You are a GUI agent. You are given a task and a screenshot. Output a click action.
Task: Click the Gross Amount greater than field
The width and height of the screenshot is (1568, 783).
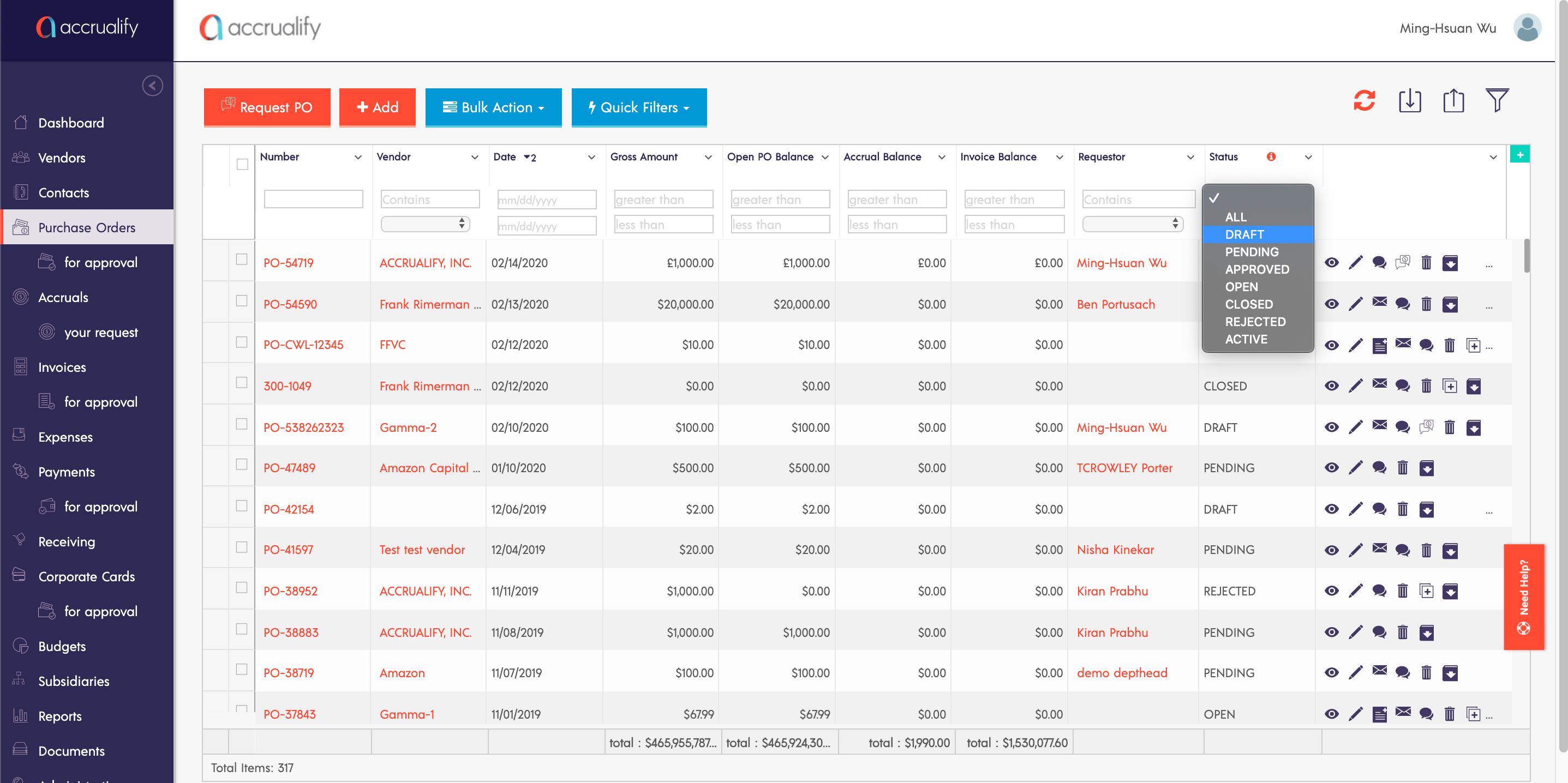(663, 200)
